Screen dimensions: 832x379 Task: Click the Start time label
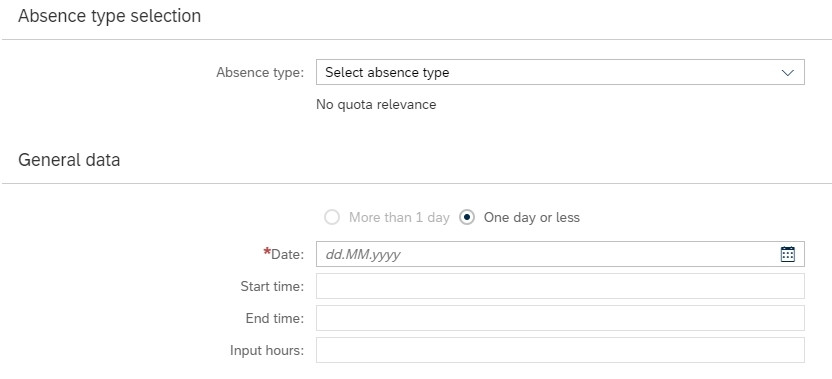[x=272, y=287]
